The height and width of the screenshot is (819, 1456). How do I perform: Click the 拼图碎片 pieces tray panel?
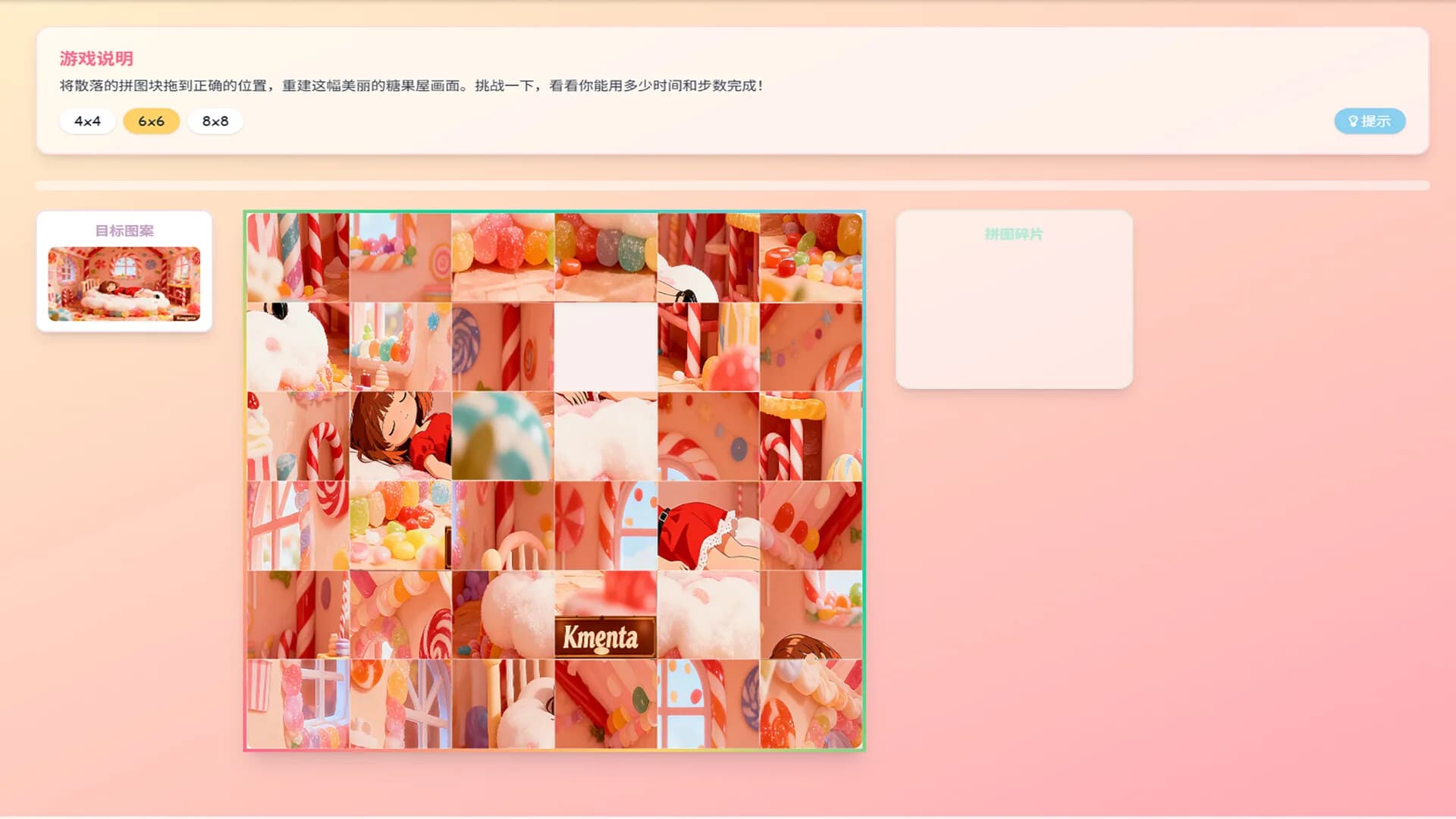(x=1014, y=300)
